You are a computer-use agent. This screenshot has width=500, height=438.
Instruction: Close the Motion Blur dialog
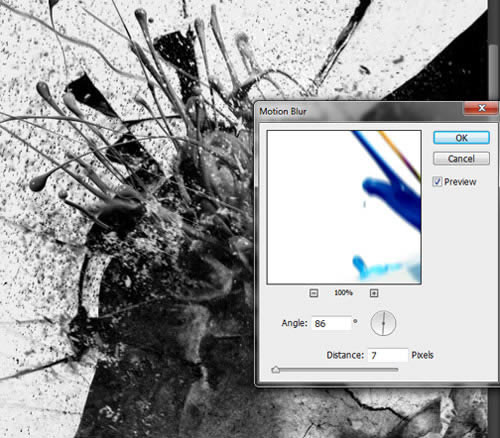[x=481, y=108]
